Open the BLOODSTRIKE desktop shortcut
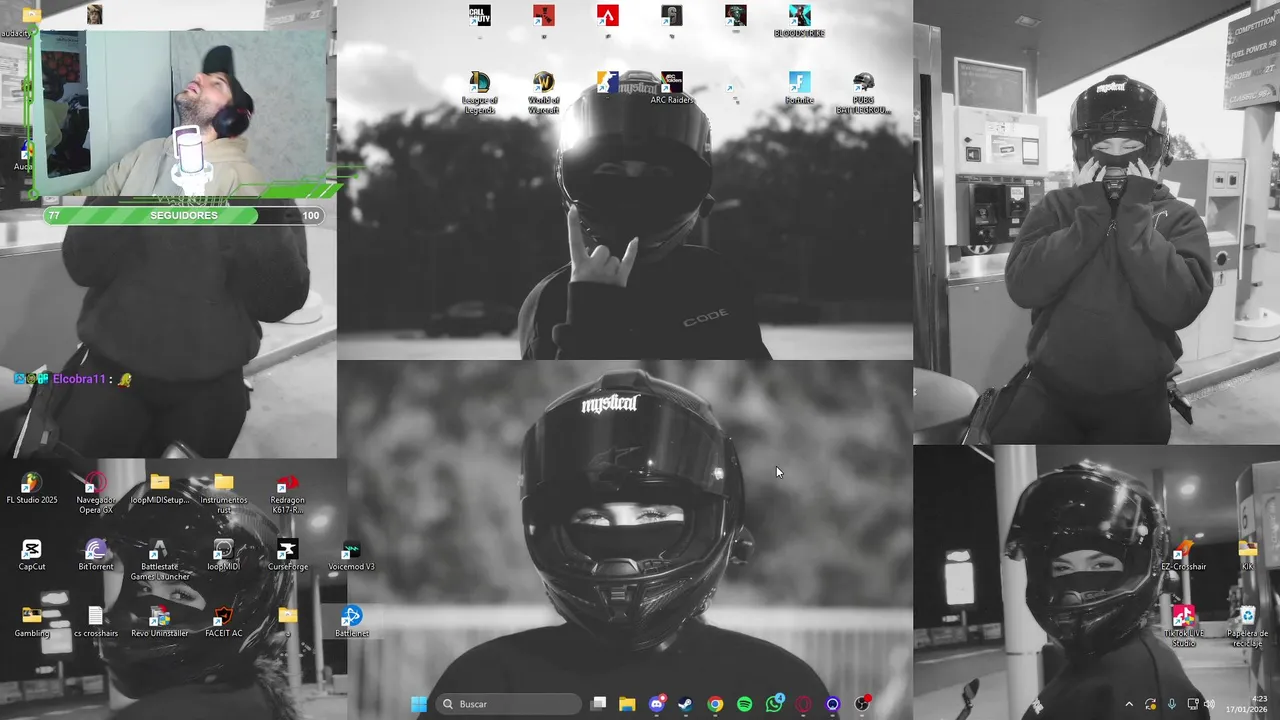1280x720 pixels. [799, 21]
